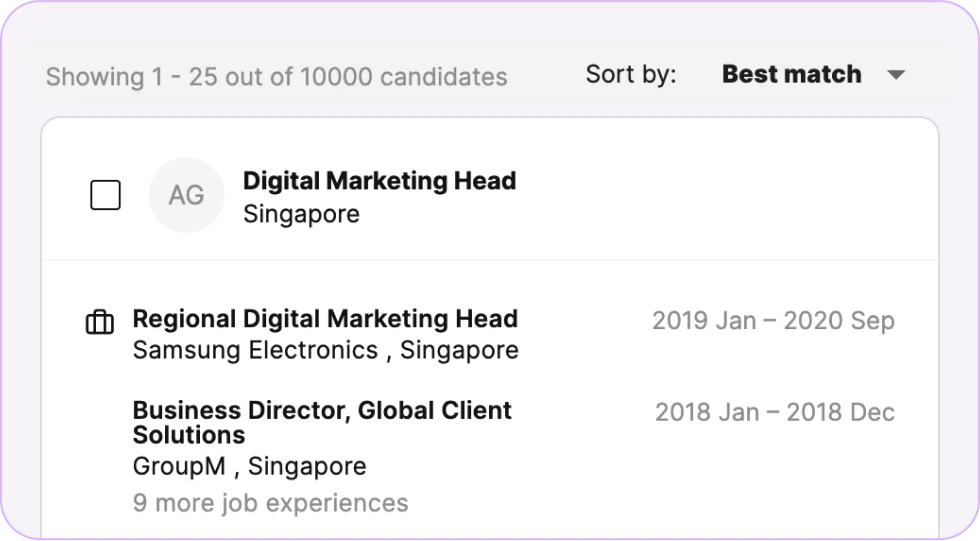Click the AG initials avatar
Viewport: 980px width, 541px height.
point(186,195)
